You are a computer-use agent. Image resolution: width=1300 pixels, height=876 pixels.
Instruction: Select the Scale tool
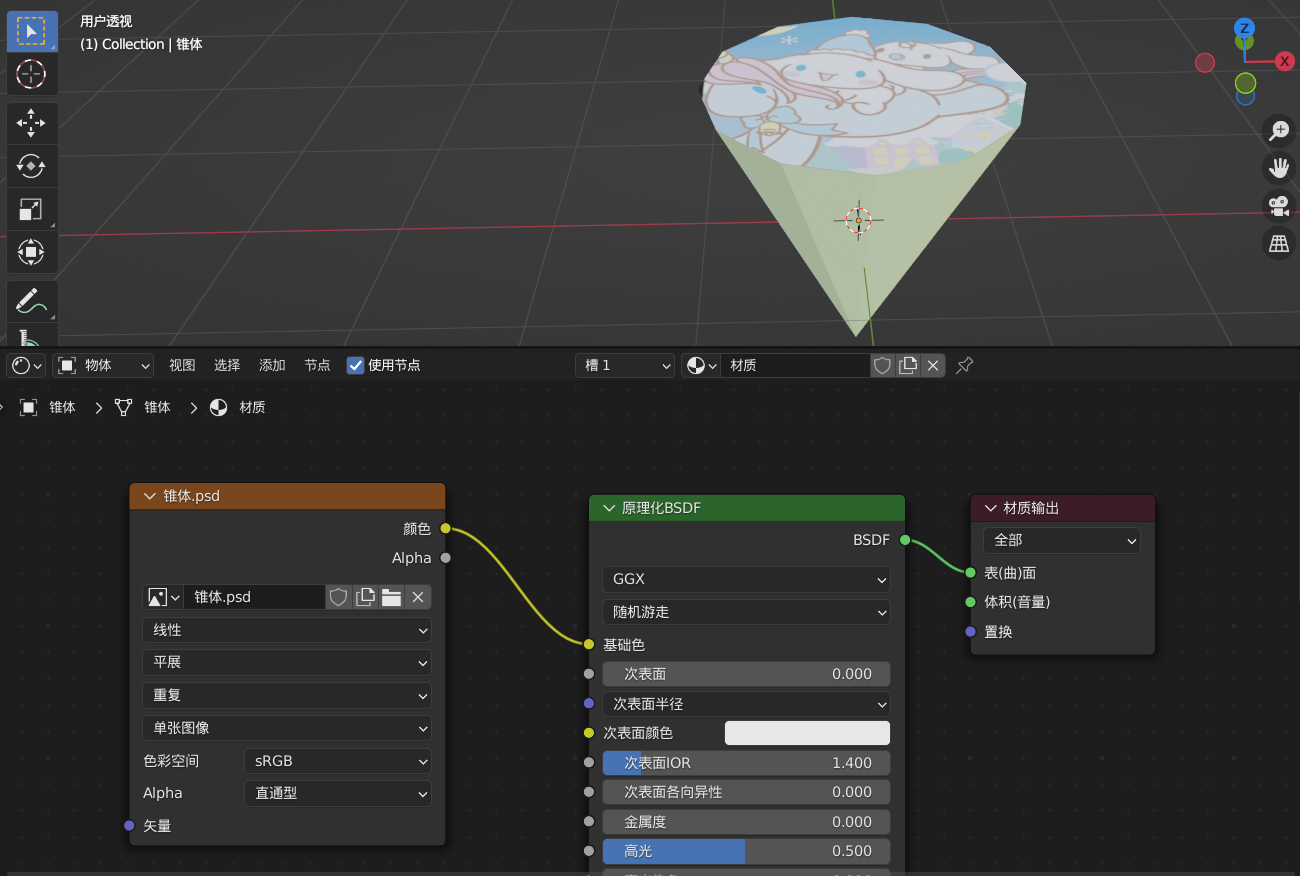point(31,209)
